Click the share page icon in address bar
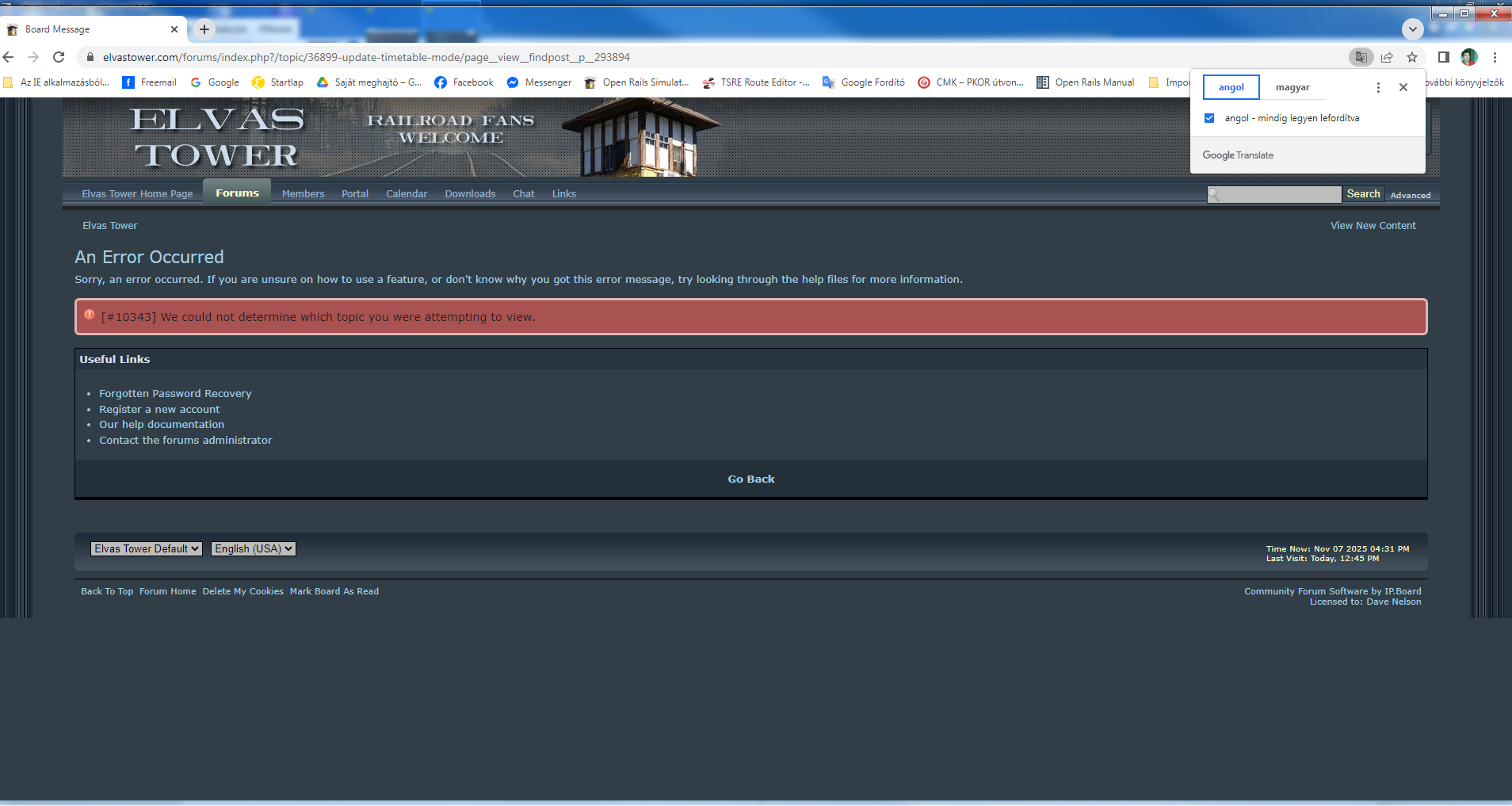The height and width of the screenshot is (806, 1512). pyautogui.click(x=1387, y=57)
